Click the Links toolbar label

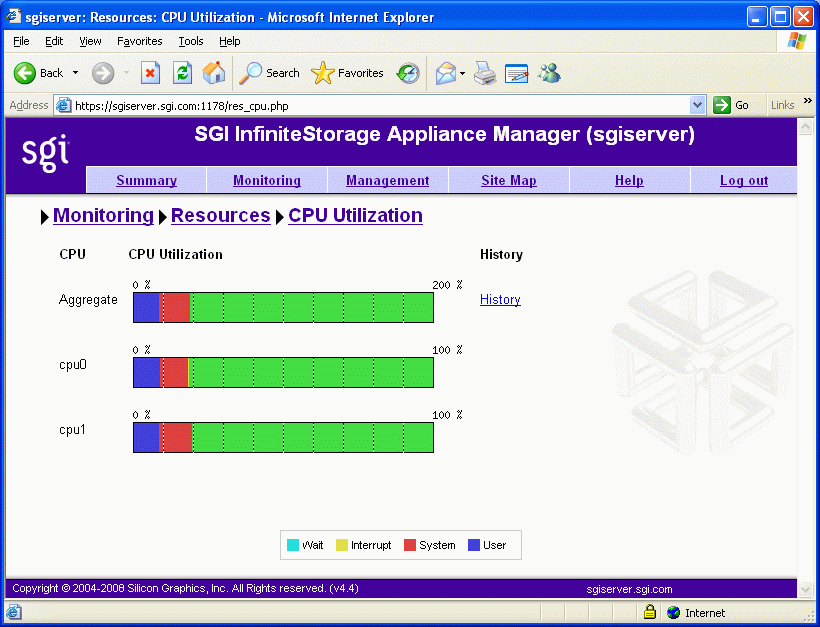782,105
